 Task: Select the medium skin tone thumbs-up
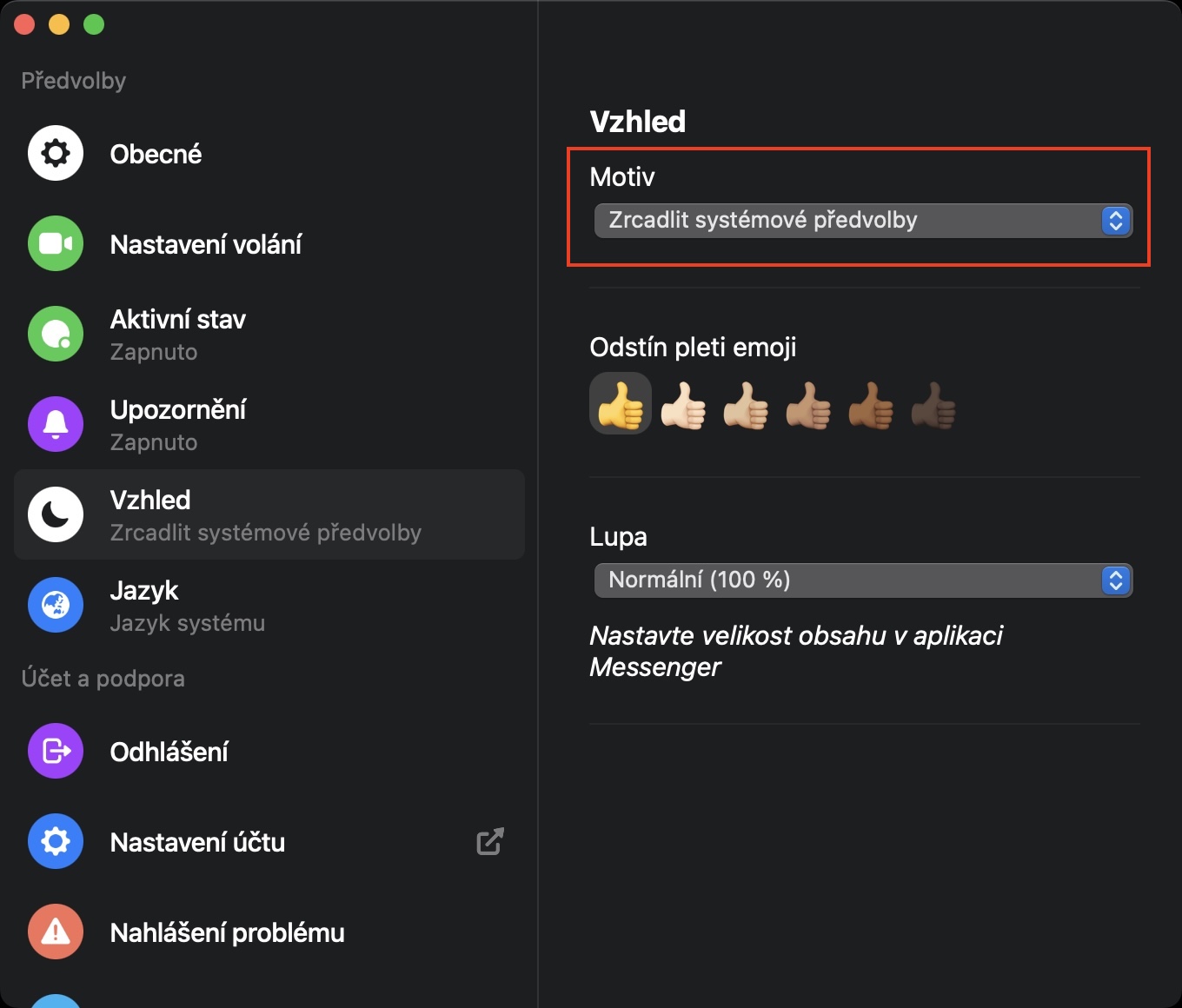[808, 406]
